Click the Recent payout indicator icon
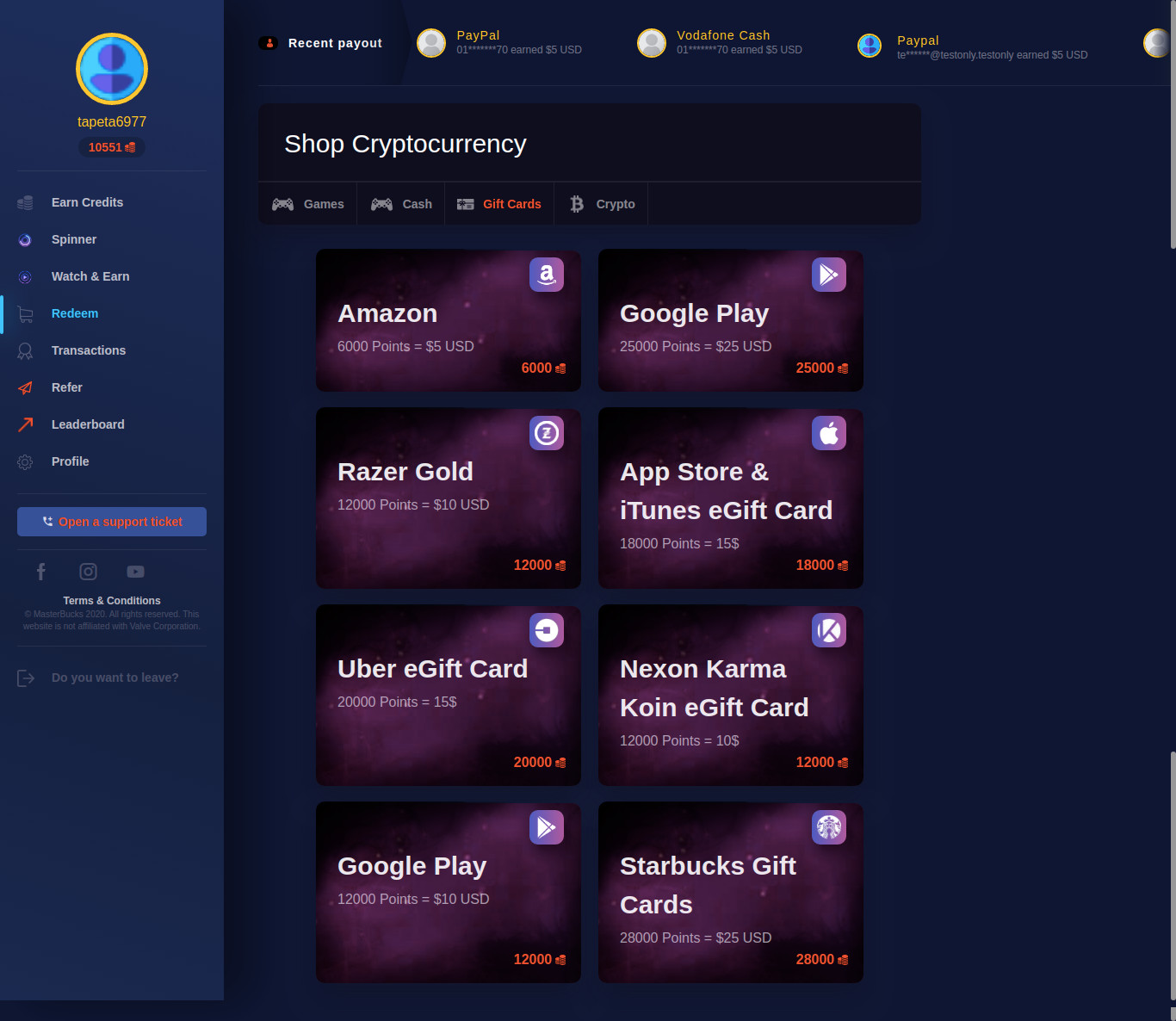1176x1021 pixels. pos(269,43)
